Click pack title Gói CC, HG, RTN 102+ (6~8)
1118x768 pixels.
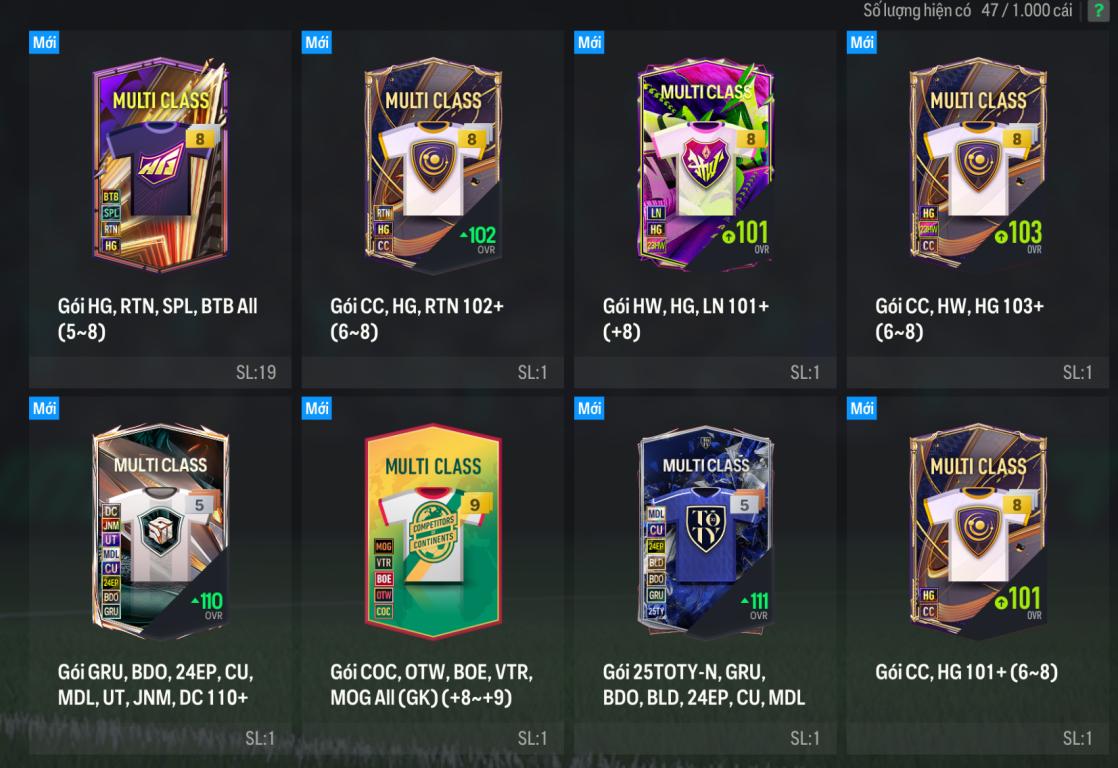tap(416, 319)
